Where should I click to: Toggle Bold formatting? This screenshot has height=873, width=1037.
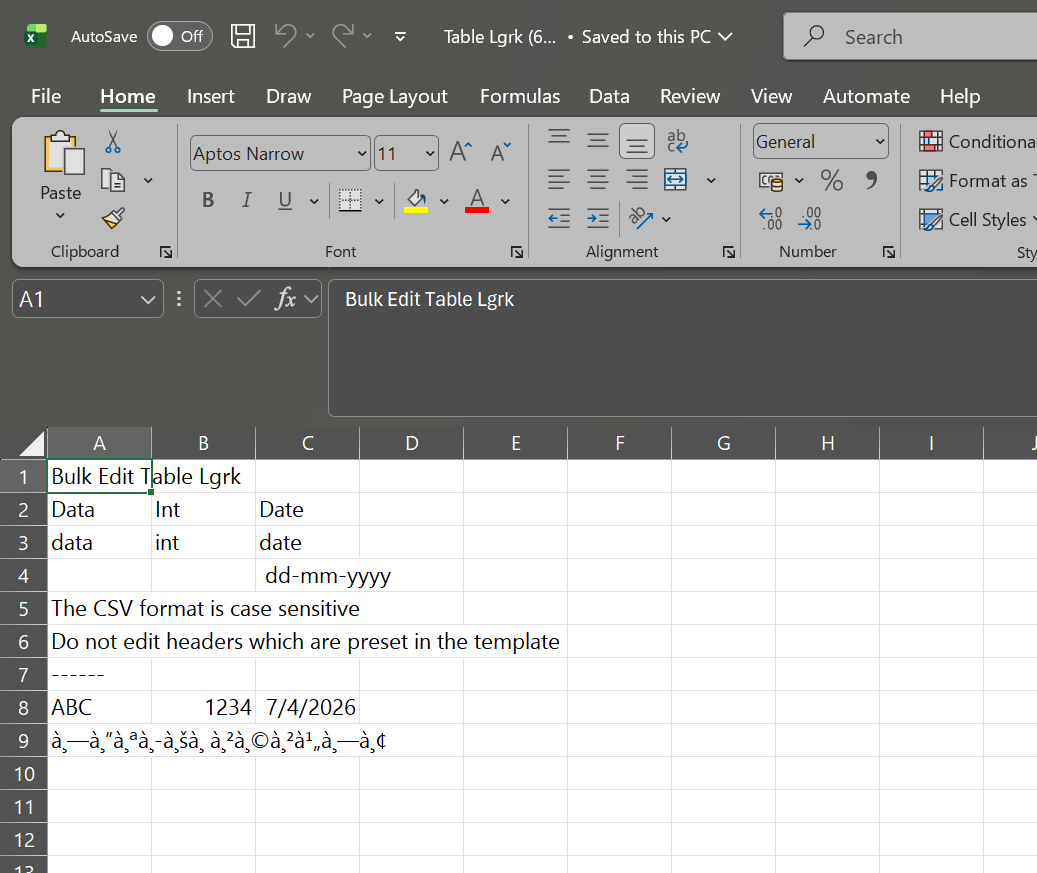click(x=208, y=200)
